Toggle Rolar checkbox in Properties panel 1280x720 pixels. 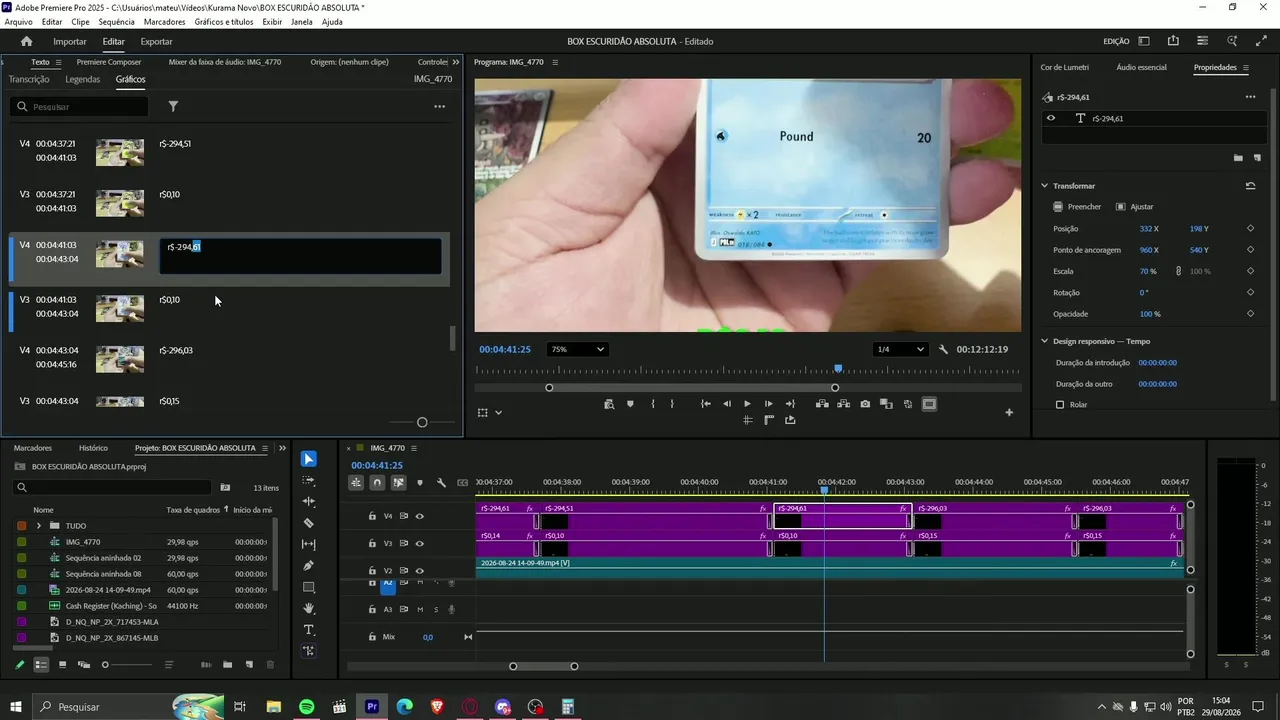tap(1060, 405)
